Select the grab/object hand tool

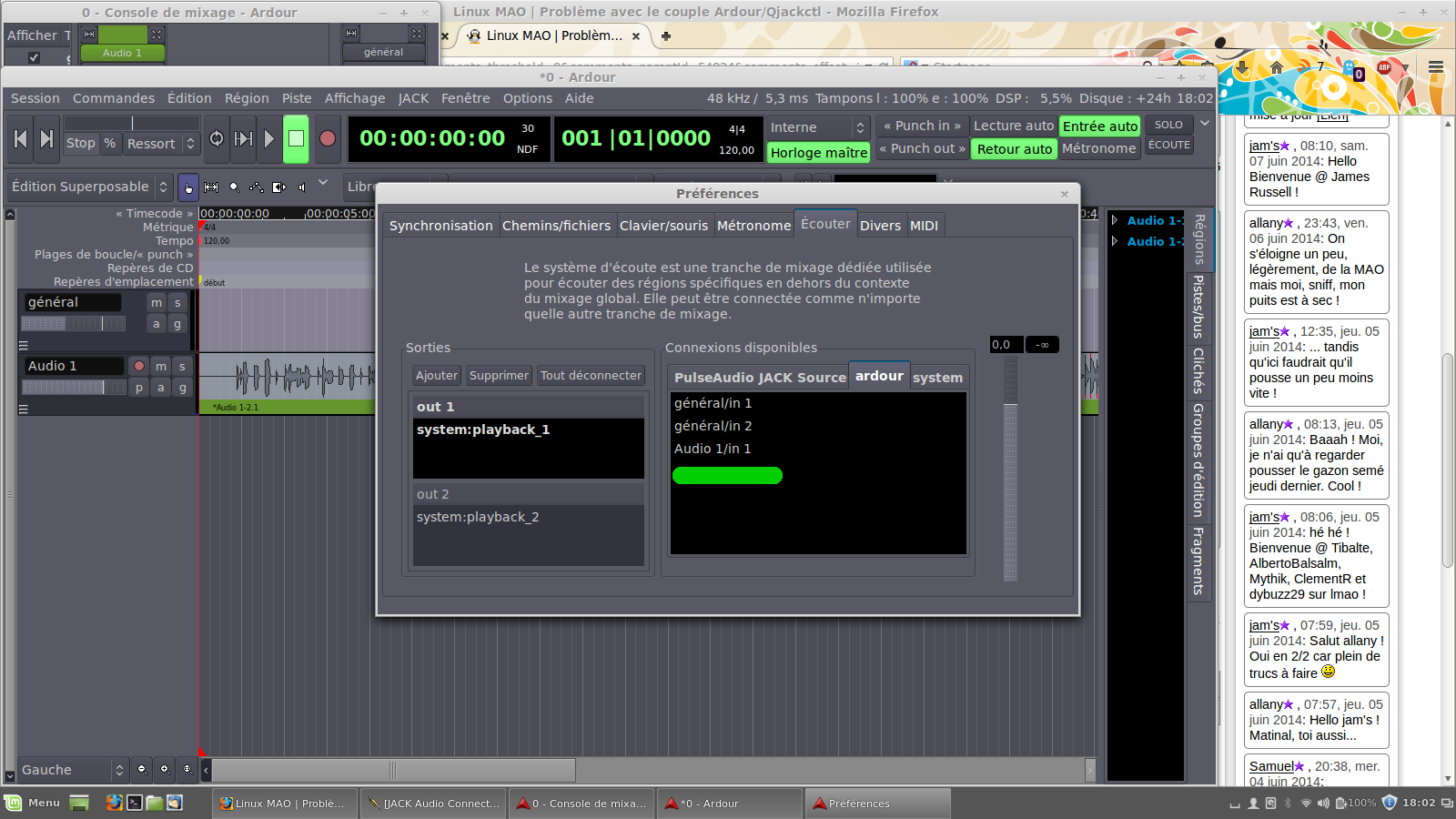188,187
